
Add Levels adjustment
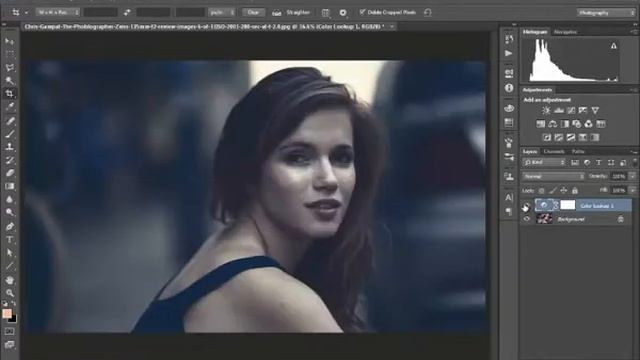tap(559, 110)
